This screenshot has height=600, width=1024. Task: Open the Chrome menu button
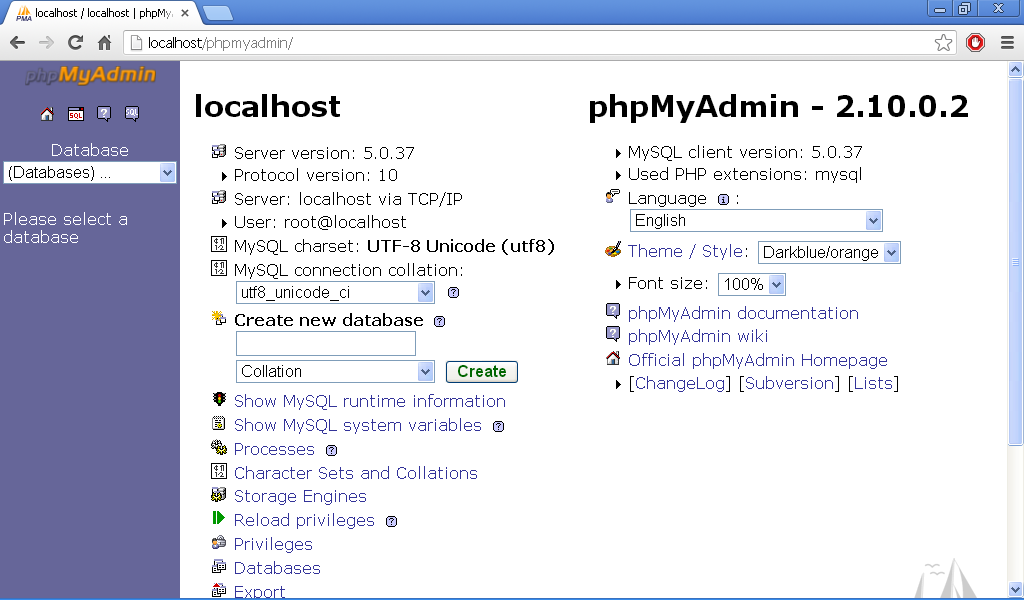1008,43
